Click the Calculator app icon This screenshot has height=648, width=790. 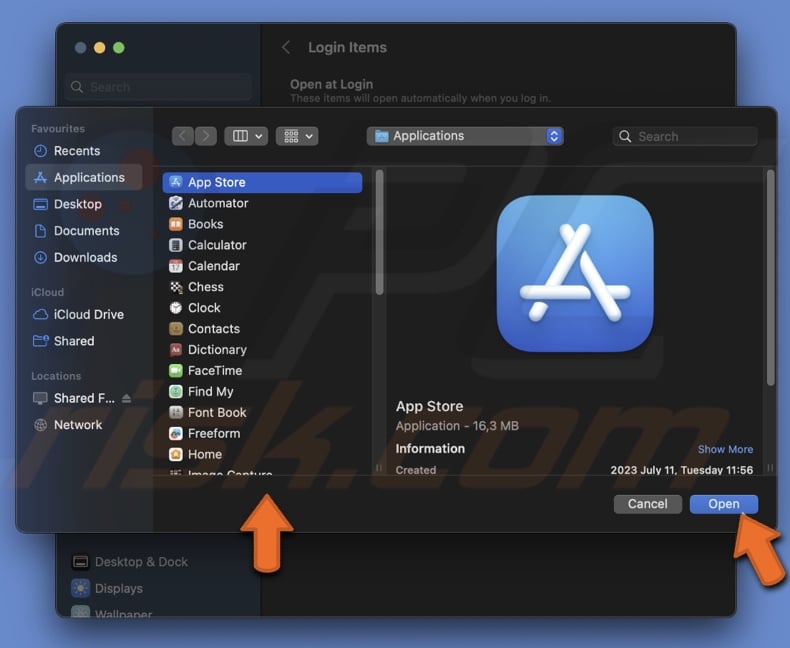[x=175, y=245]
